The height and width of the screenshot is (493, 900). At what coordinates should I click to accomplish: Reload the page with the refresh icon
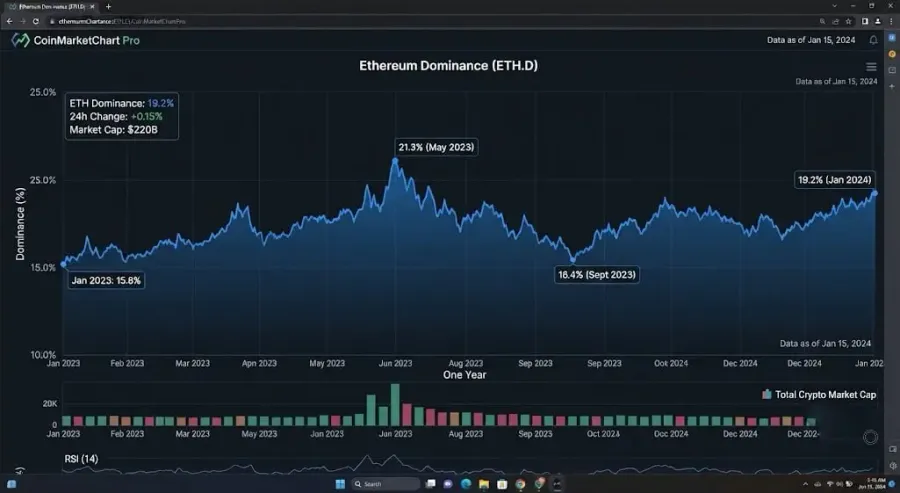point(36,21)
